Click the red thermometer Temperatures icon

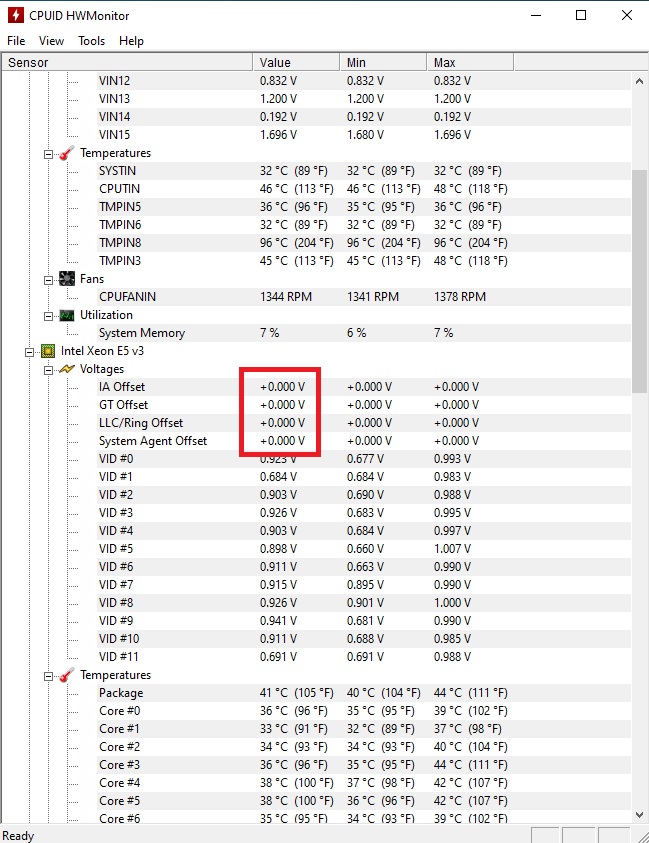[67, 153]
